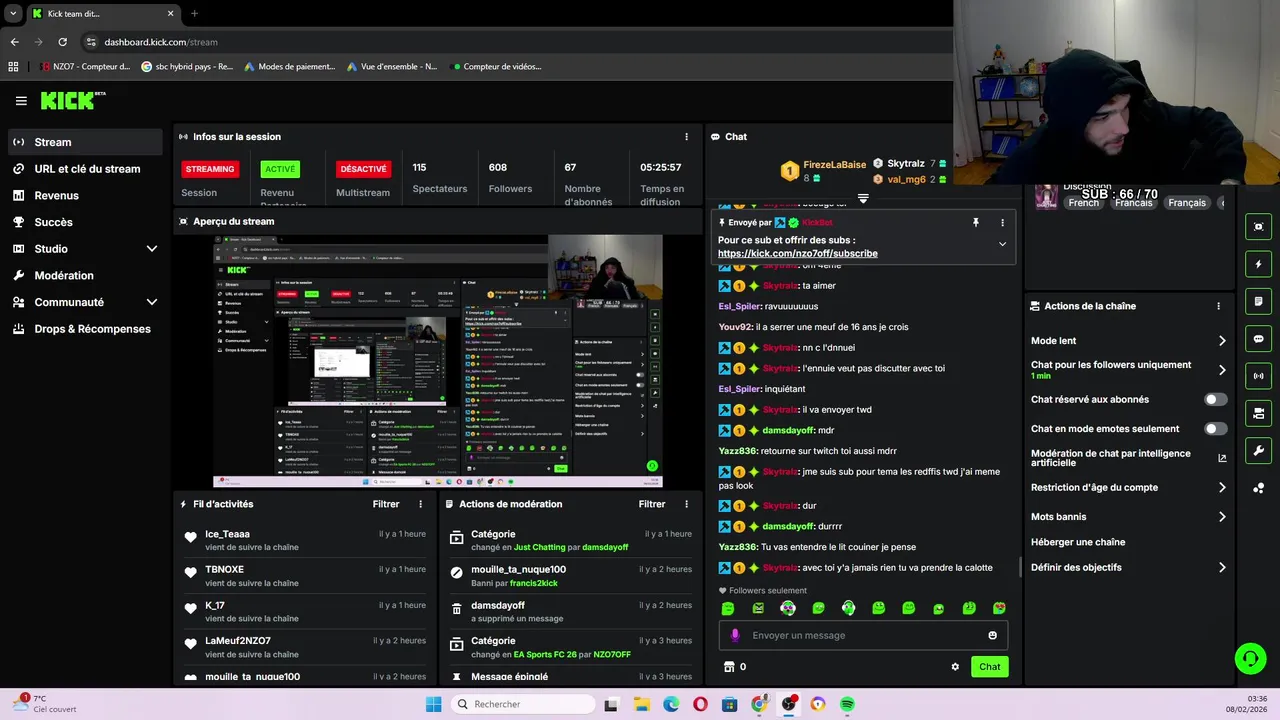The width and height of the screenshot is (1280, 720).
Task: Insert the heart-eyes green emote
Action: [999, 608]
